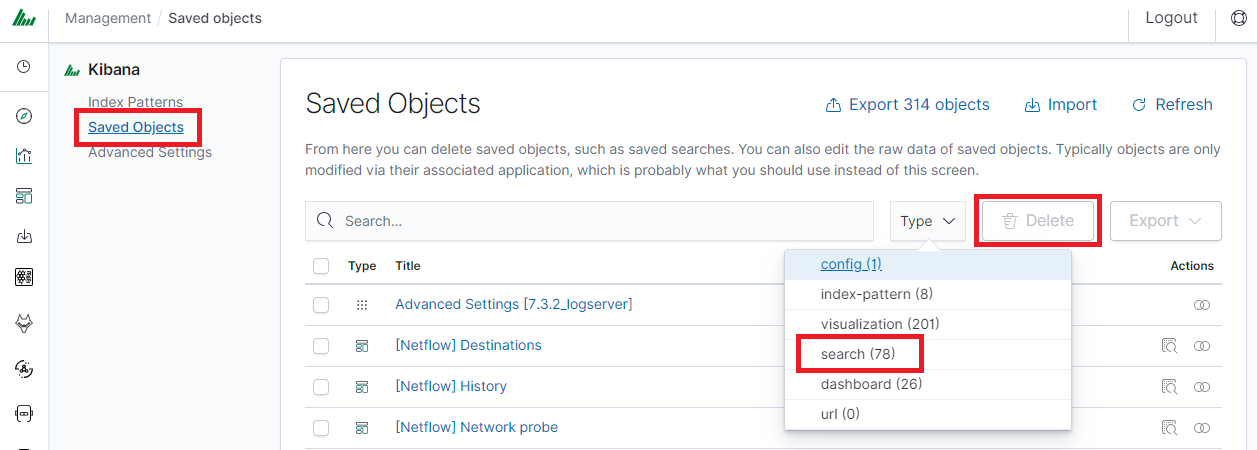1257x450 pixels.
Task: Filter by visualization (201) type
Action: coord(880,324)
